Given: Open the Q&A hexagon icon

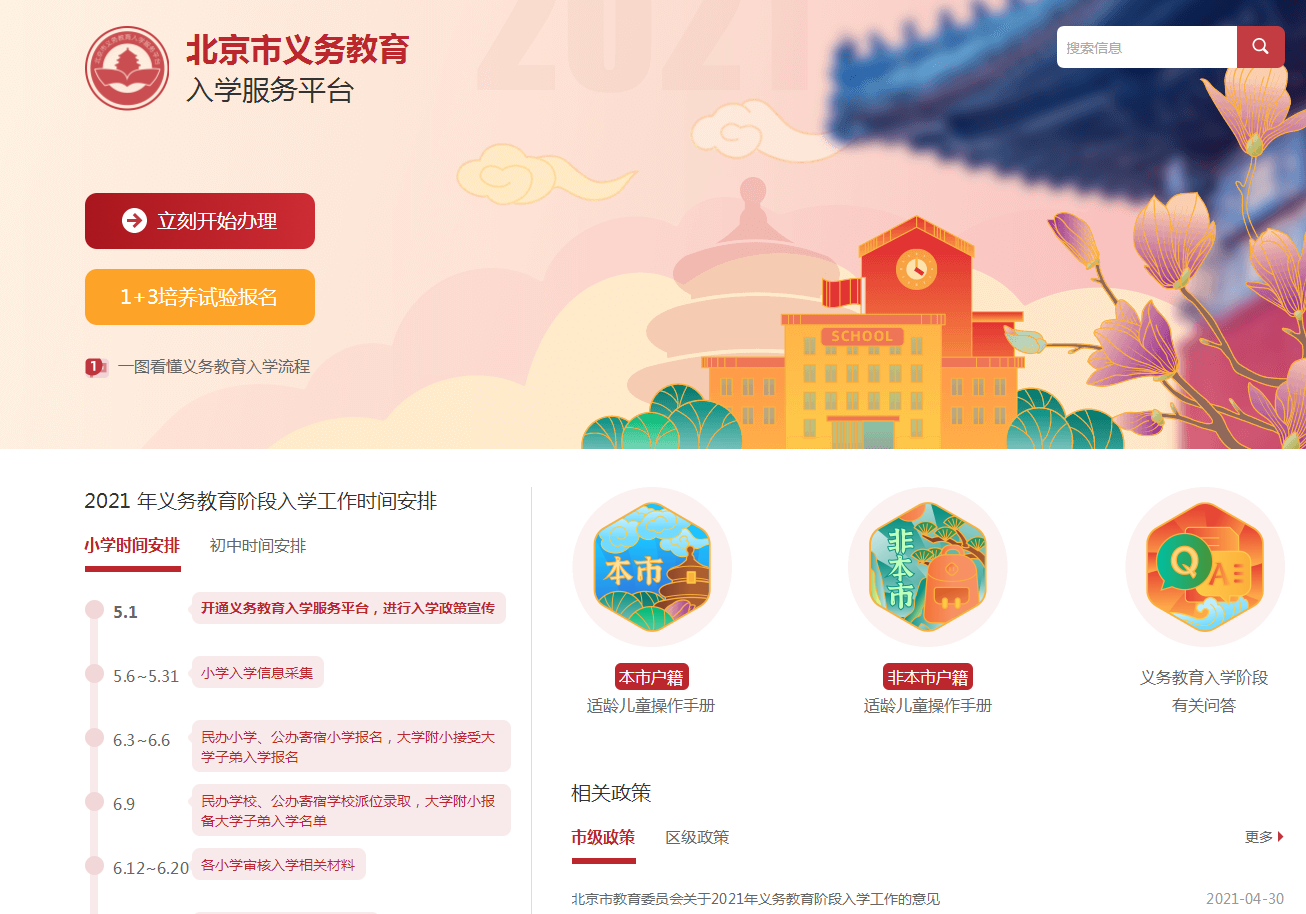Looking at the screenshot, I should 1205,567.
